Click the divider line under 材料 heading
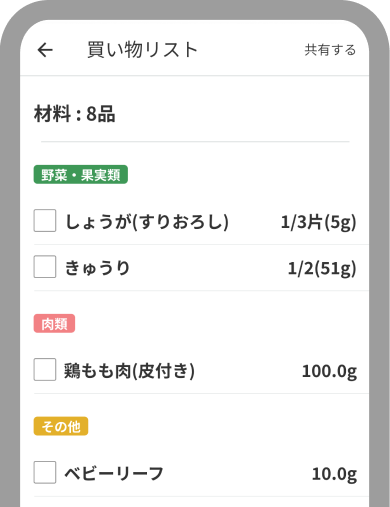Viewport: 390px width, 507px height. point(195,142)
